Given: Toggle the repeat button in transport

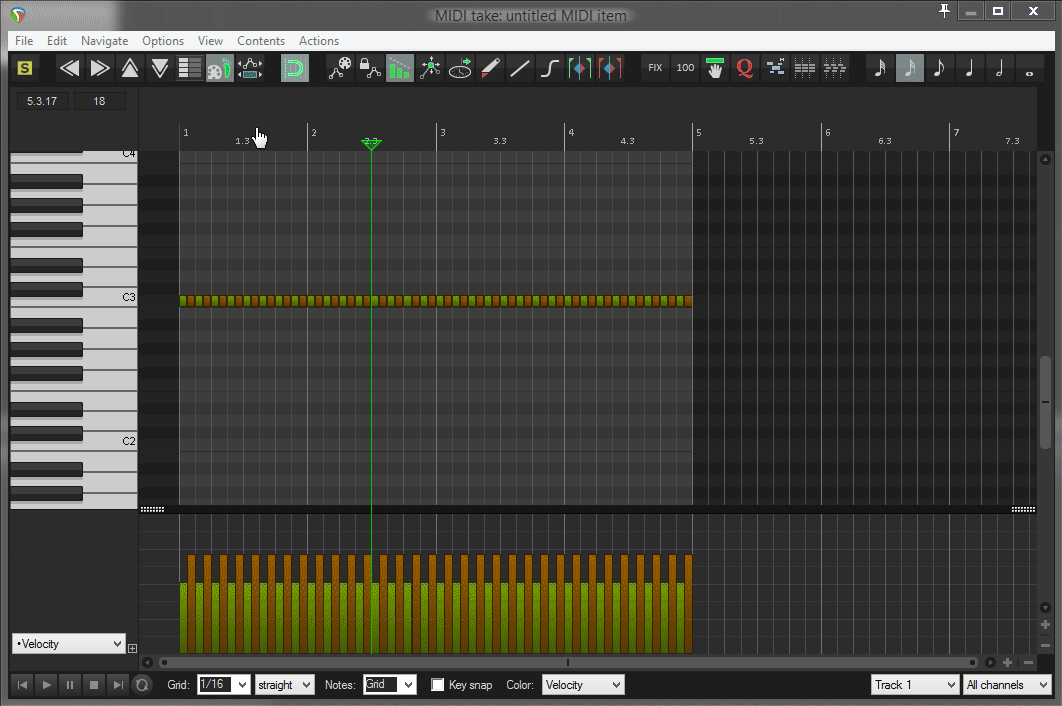Looking at the screenshot, I should point(142,685).
